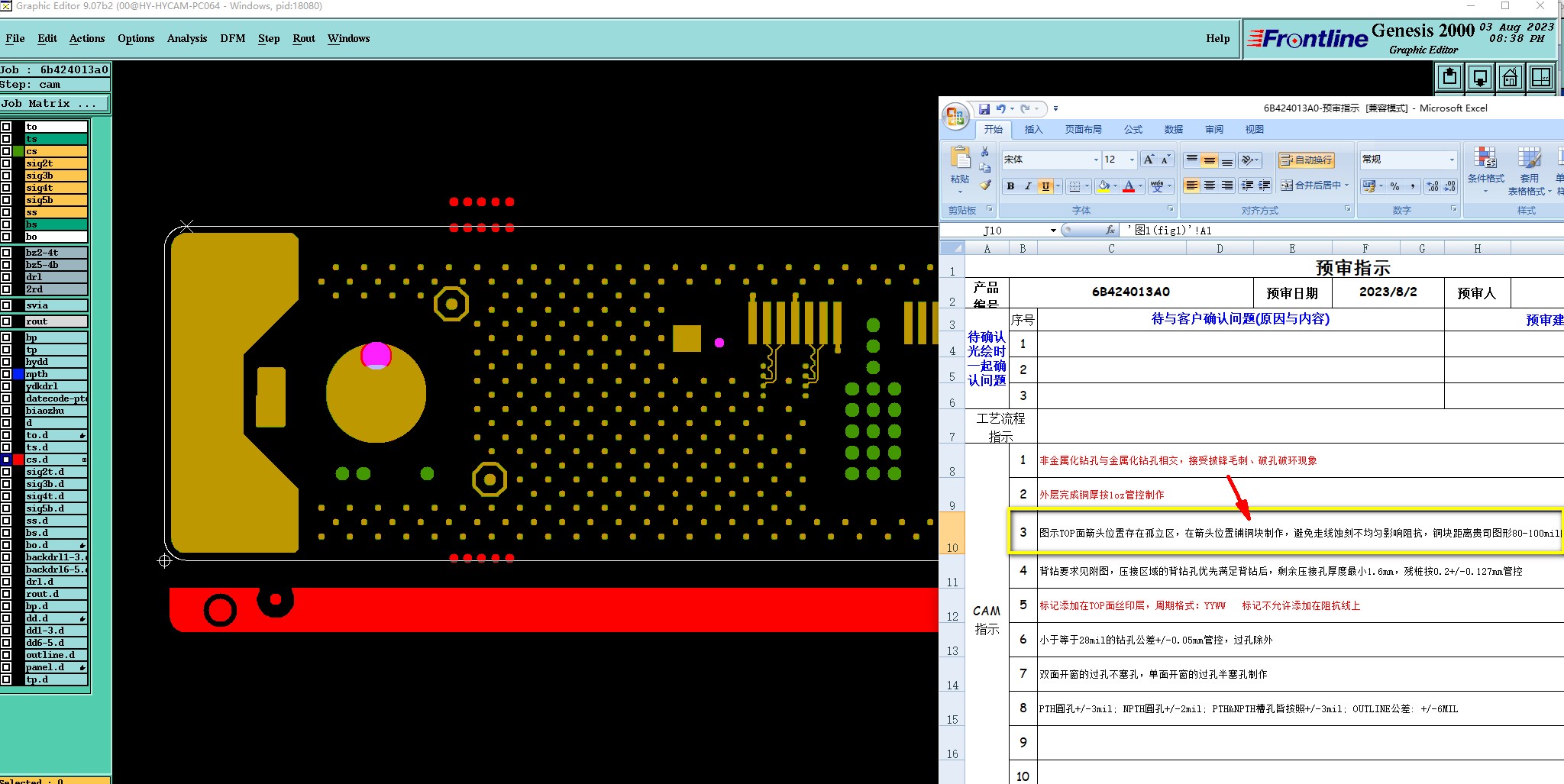Click the Paste clipboard icon
The image size is (1564, 784).
960,158
